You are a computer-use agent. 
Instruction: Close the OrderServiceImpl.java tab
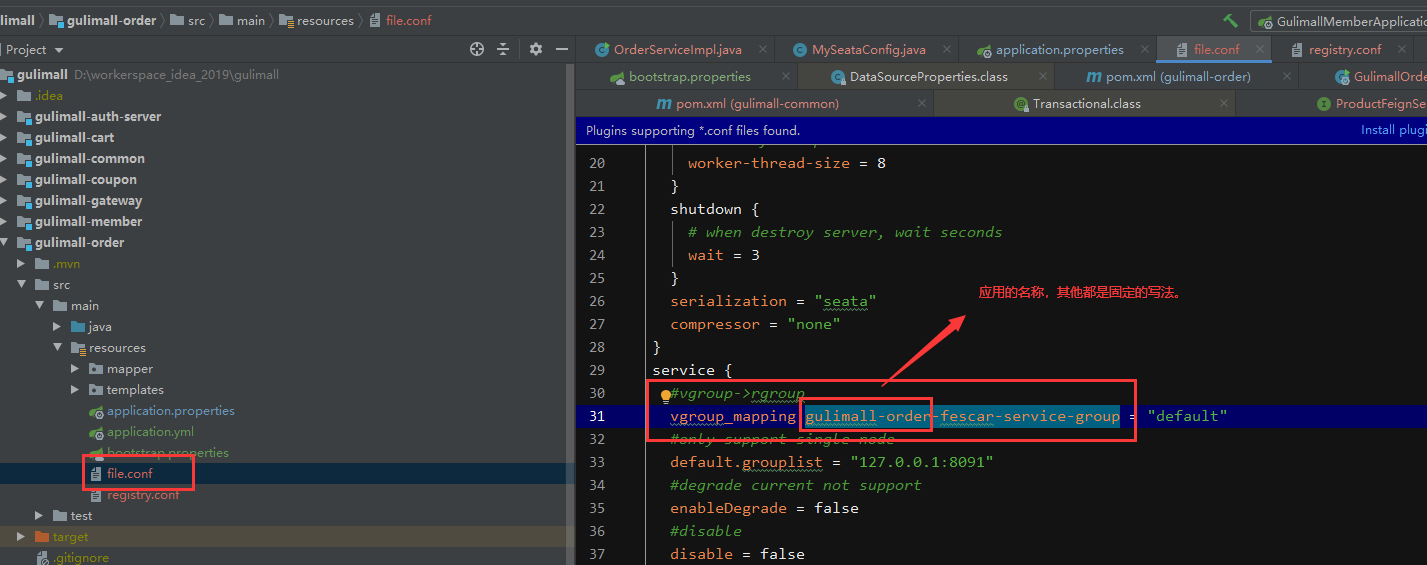pos(763,49)
